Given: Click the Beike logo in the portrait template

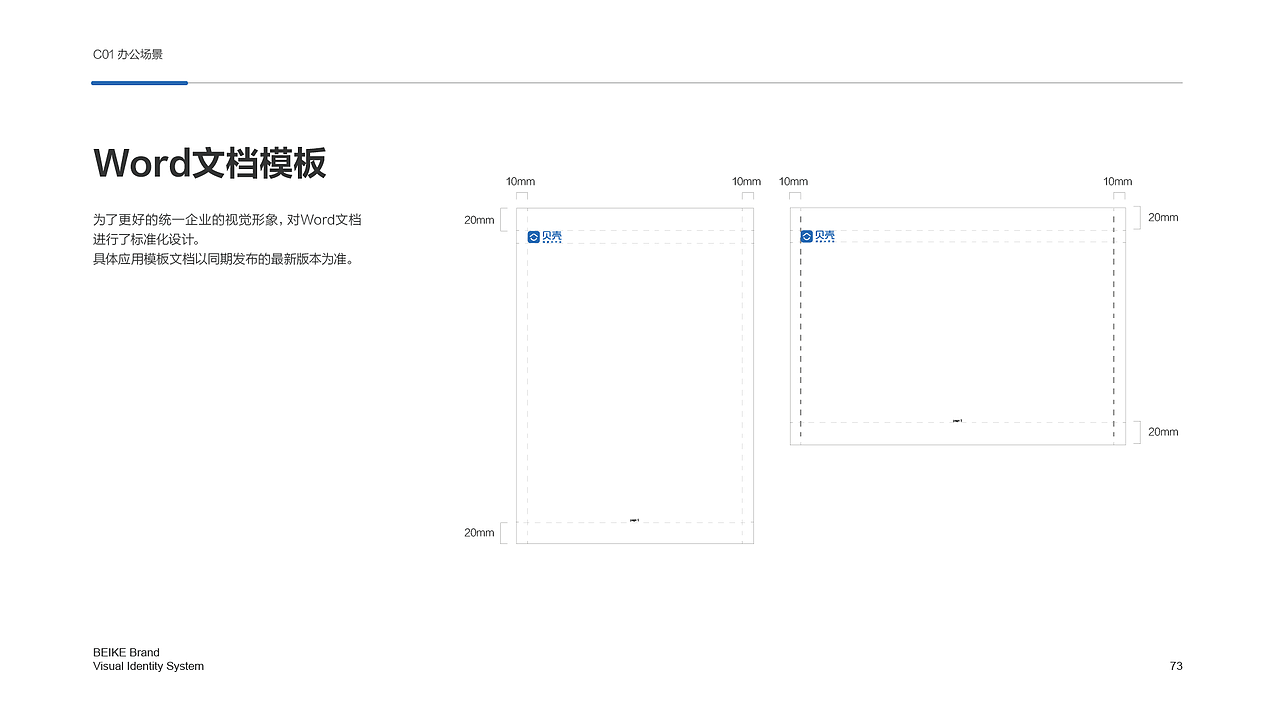Looking at the screenshot, I should click(545, 237).
